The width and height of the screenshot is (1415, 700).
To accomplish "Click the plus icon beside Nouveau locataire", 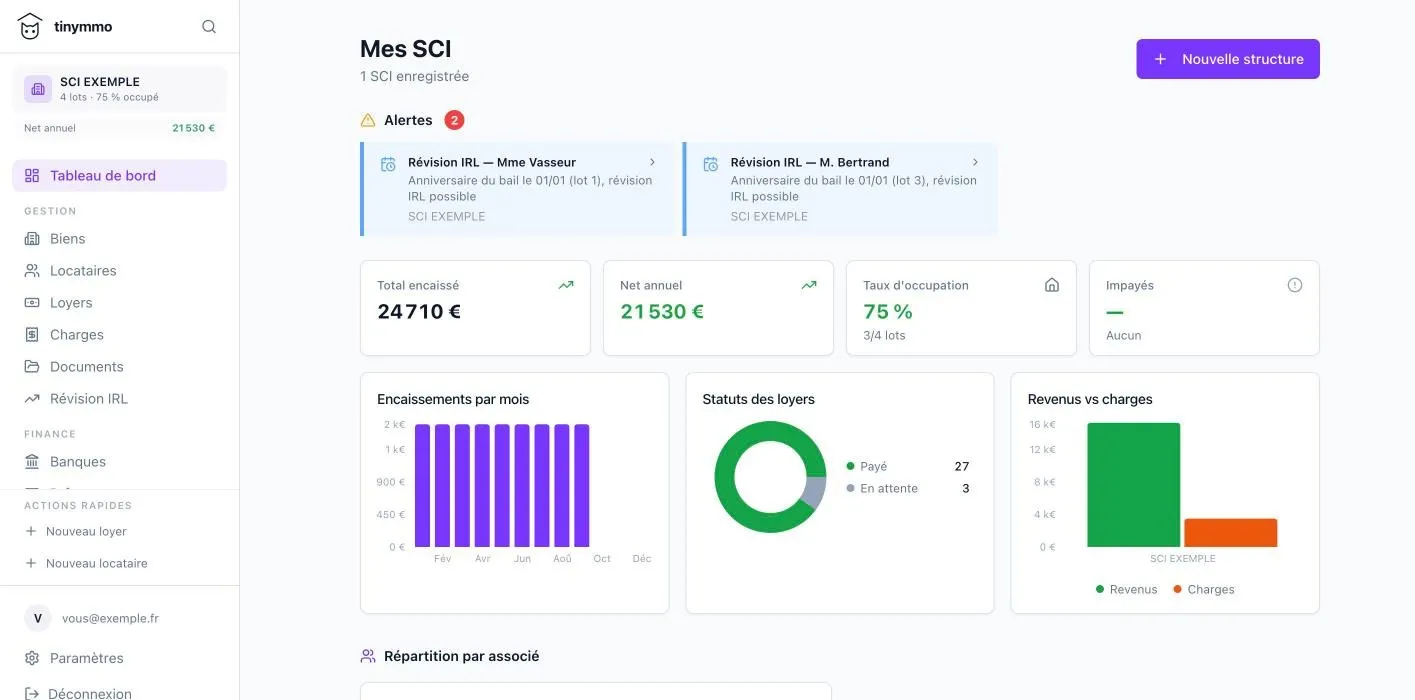I will [31, 563].
